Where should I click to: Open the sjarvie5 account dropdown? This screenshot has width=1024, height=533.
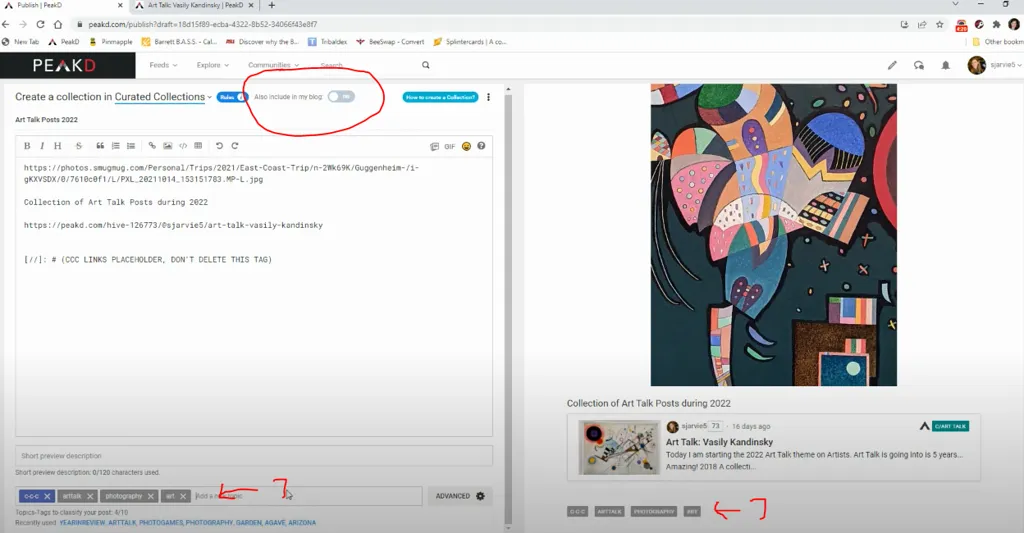[995, 65]
